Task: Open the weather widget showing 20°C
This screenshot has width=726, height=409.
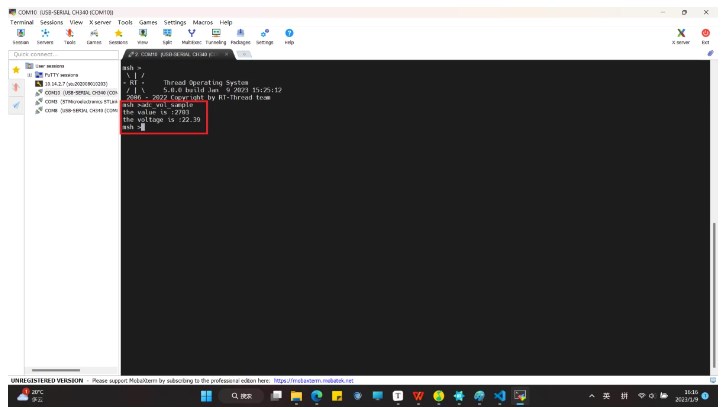Action: (x=30, y=396)
